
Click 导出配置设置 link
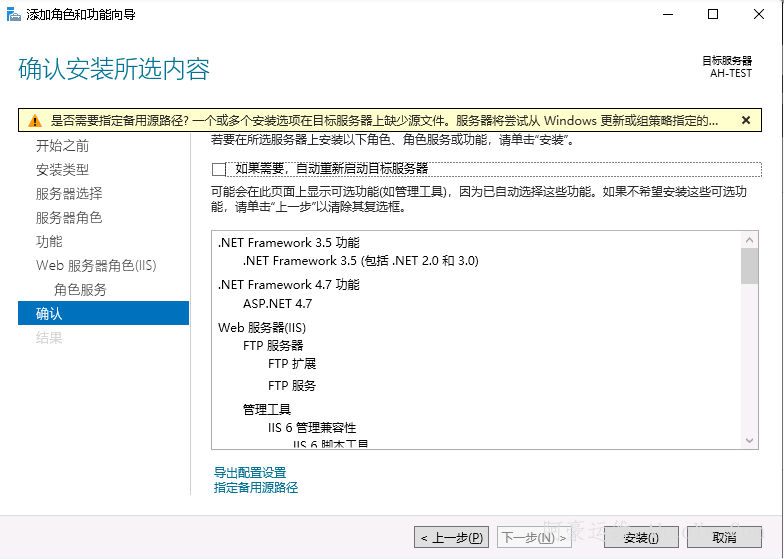pos(250,473)
